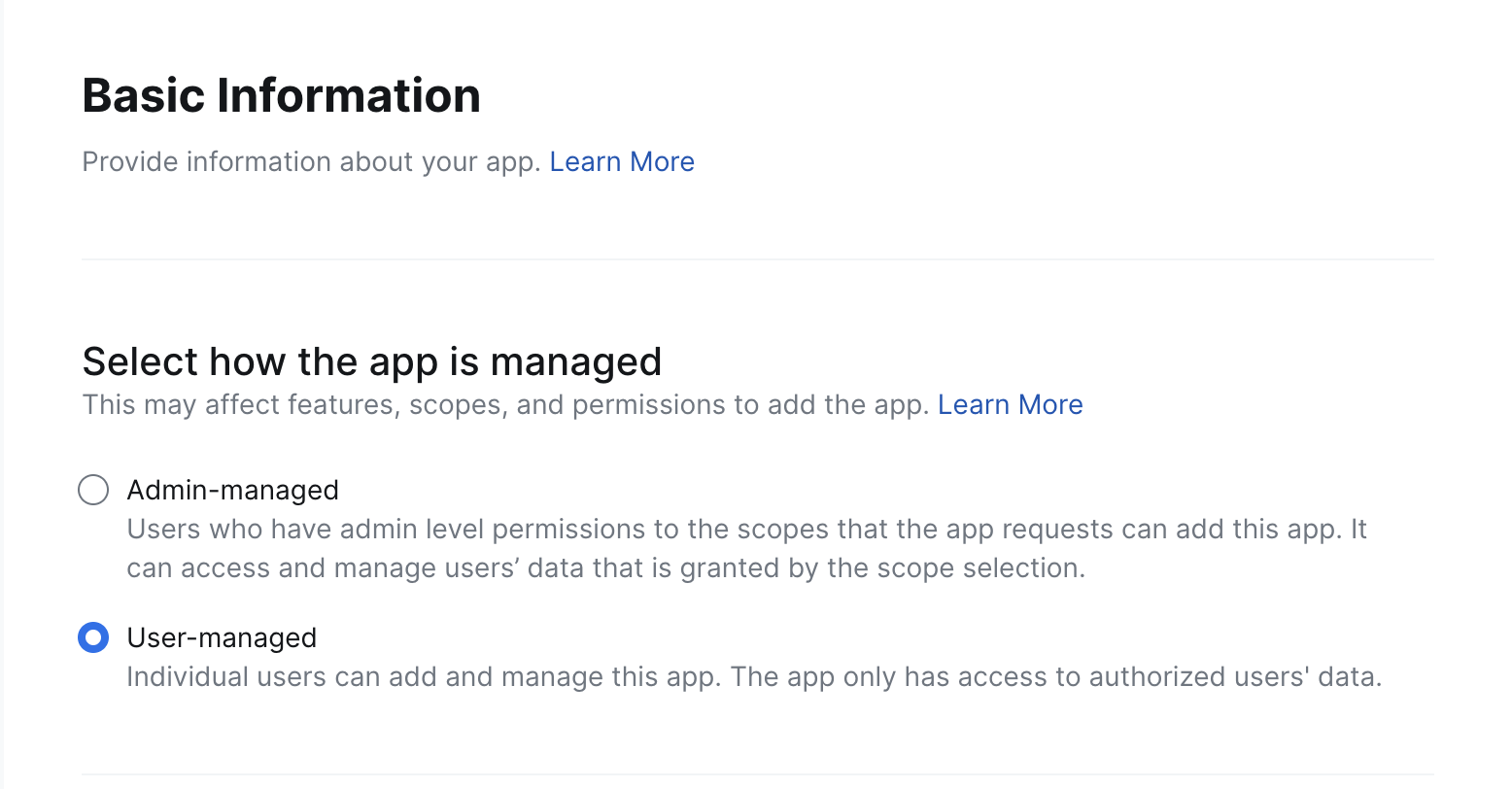
Task: Click the filled blue User-managed radio circle
Action: point(93,637)
